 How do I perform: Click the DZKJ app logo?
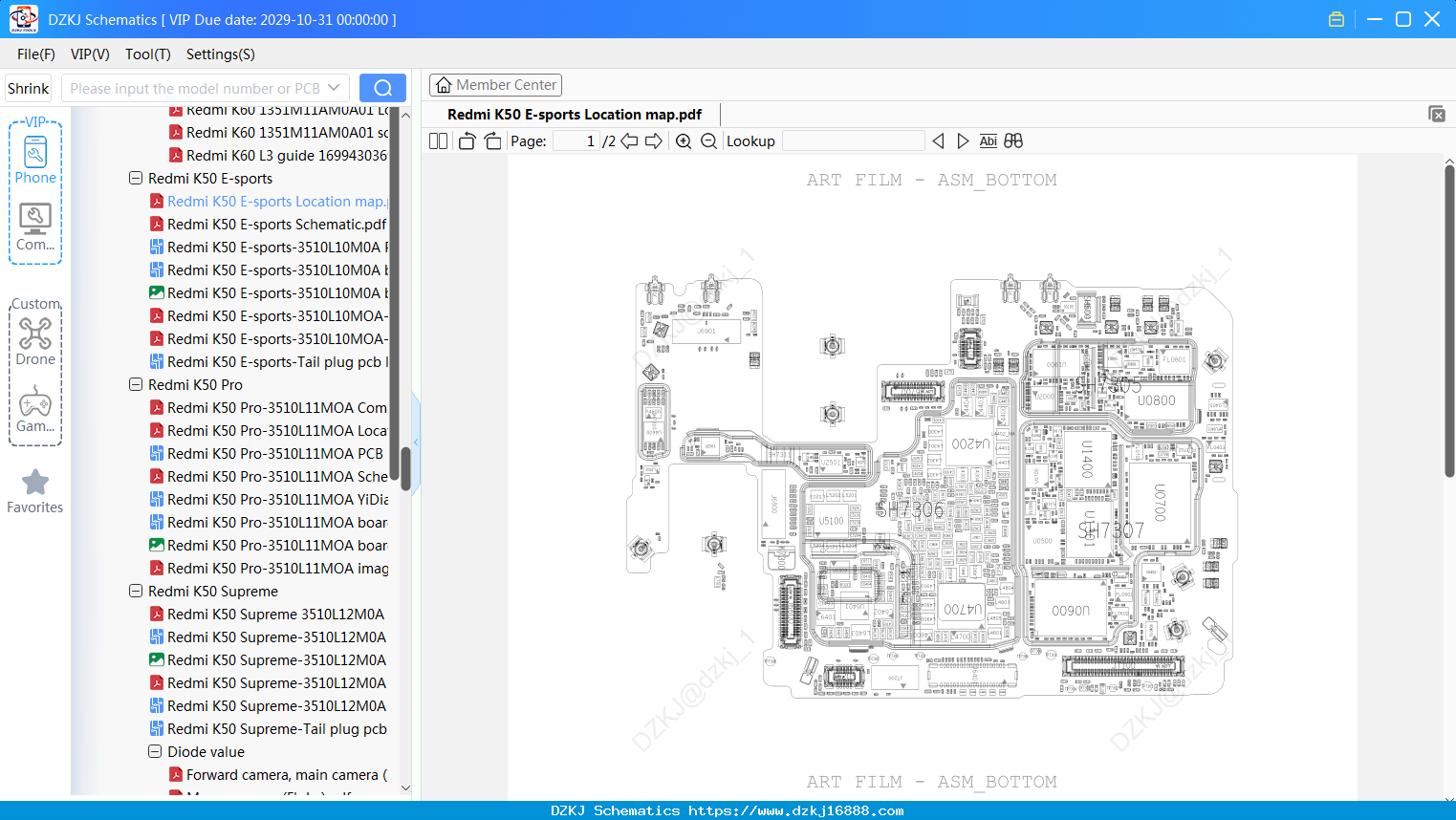point(23,19)
